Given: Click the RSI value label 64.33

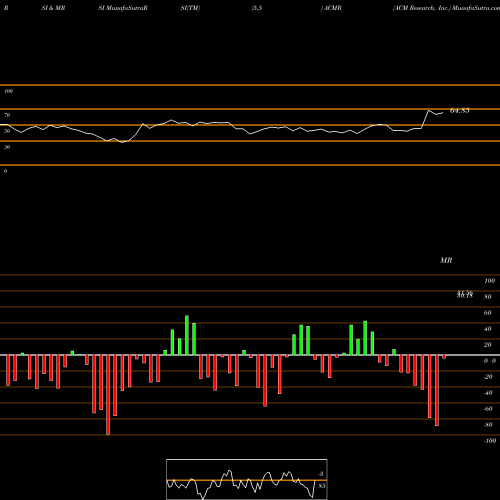Looking at the screenshot, I should (460, 110).
